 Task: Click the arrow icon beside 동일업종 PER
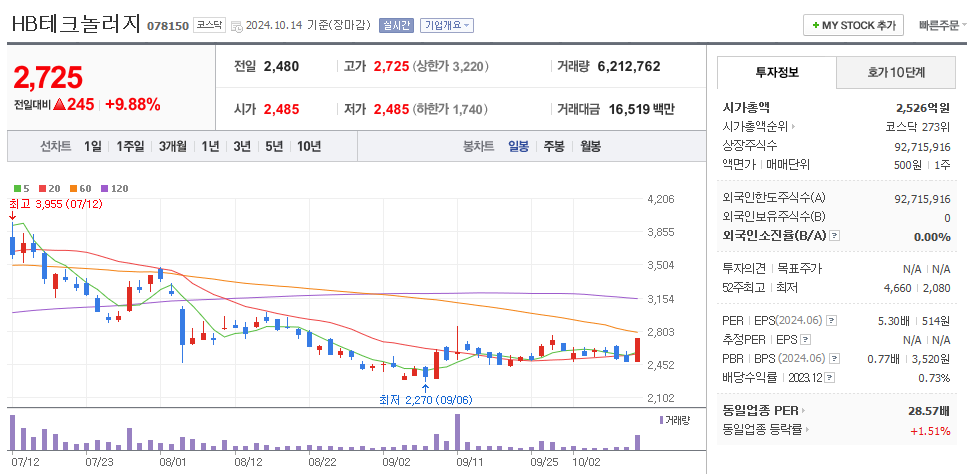click(x=803, y=410)
